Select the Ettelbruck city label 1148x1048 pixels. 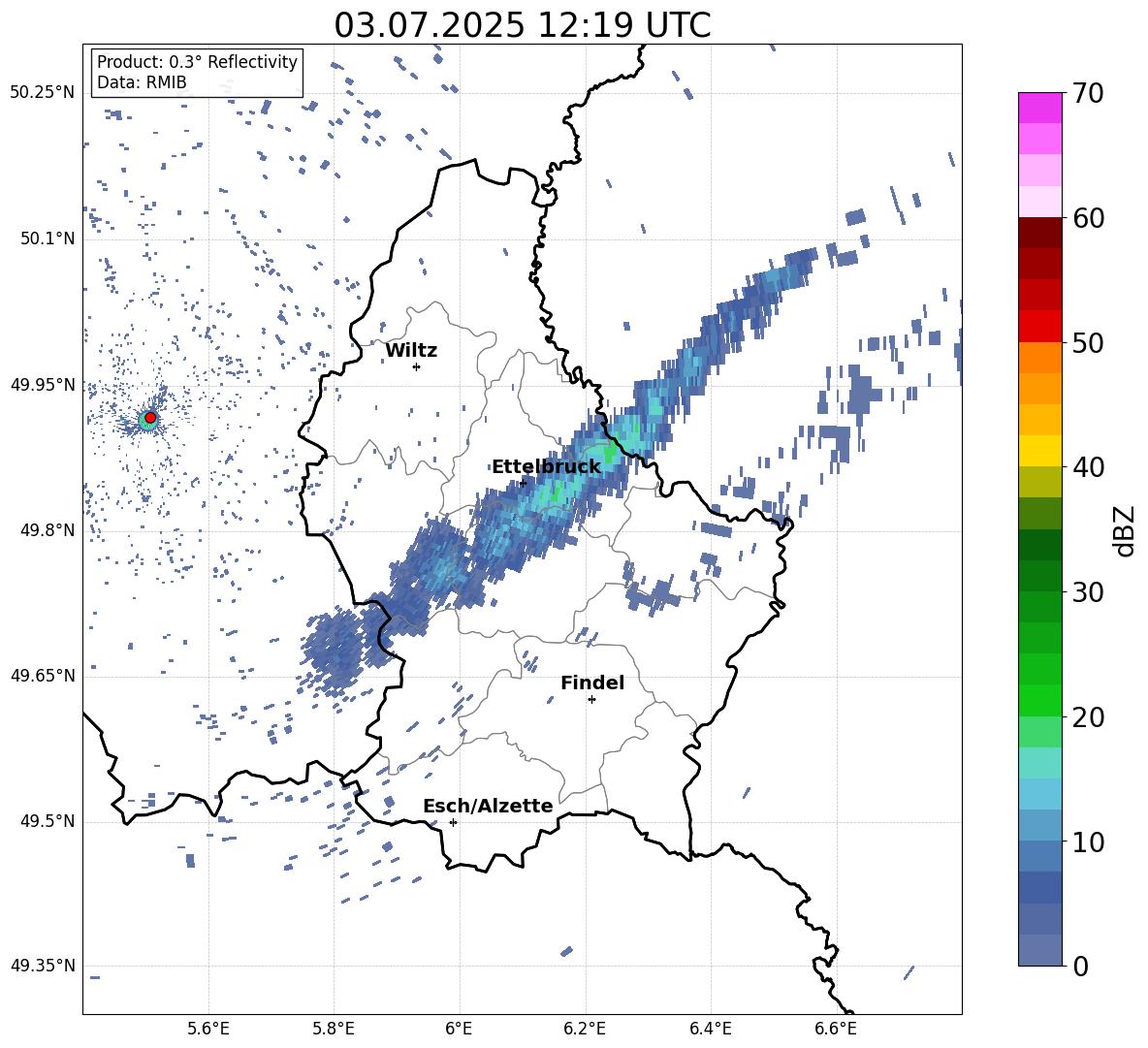coord(546,467)
